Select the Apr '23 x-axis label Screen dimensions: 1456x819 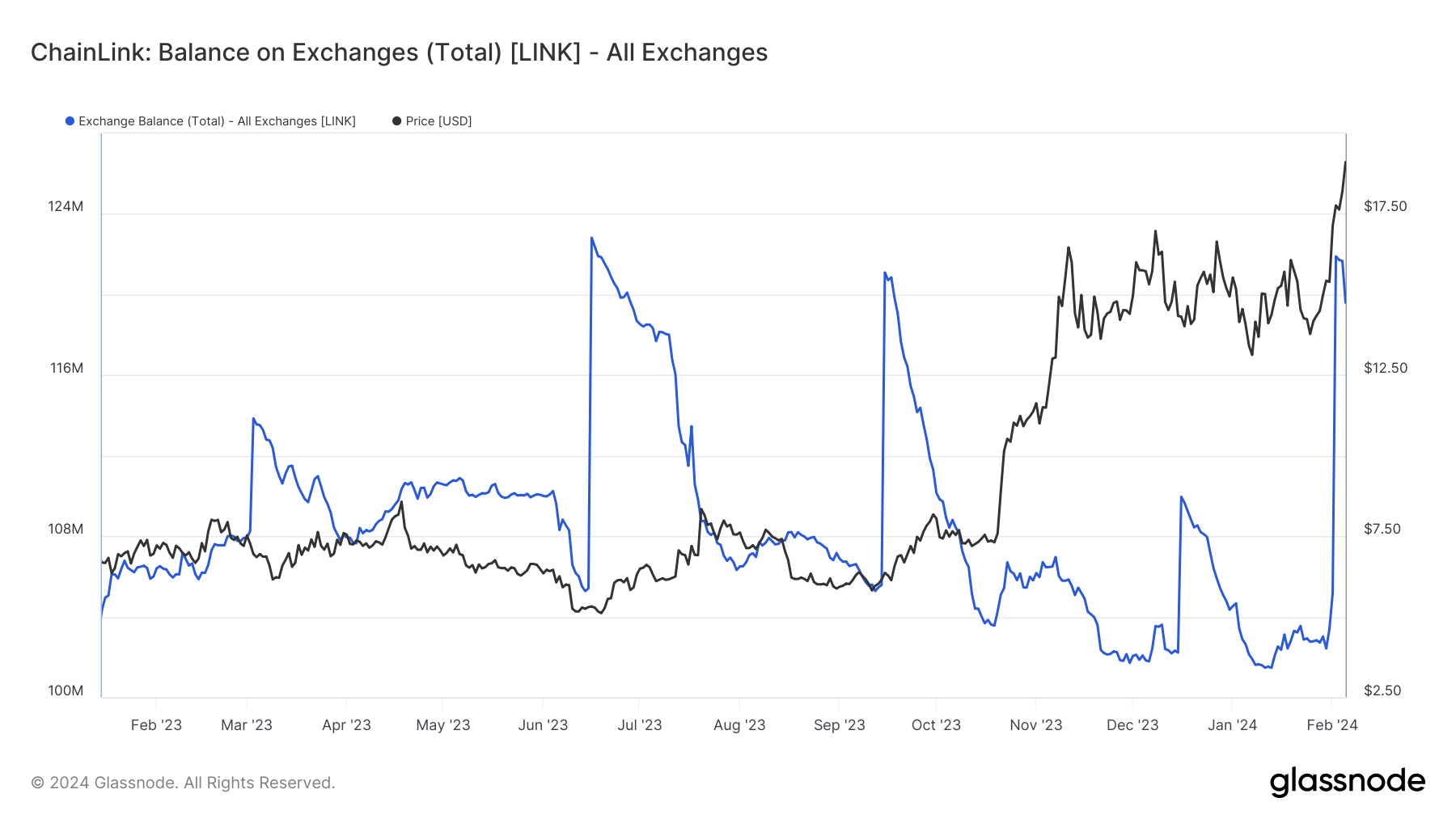[346, 725]
